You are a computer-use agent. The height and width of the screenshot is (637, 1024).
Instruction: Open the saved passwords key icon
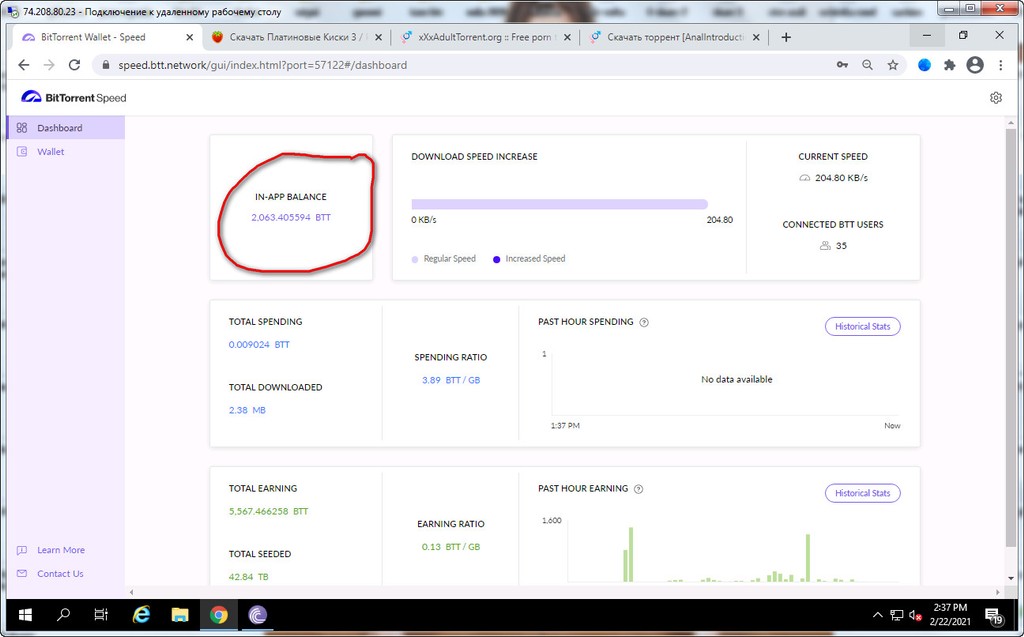point(842,65)
